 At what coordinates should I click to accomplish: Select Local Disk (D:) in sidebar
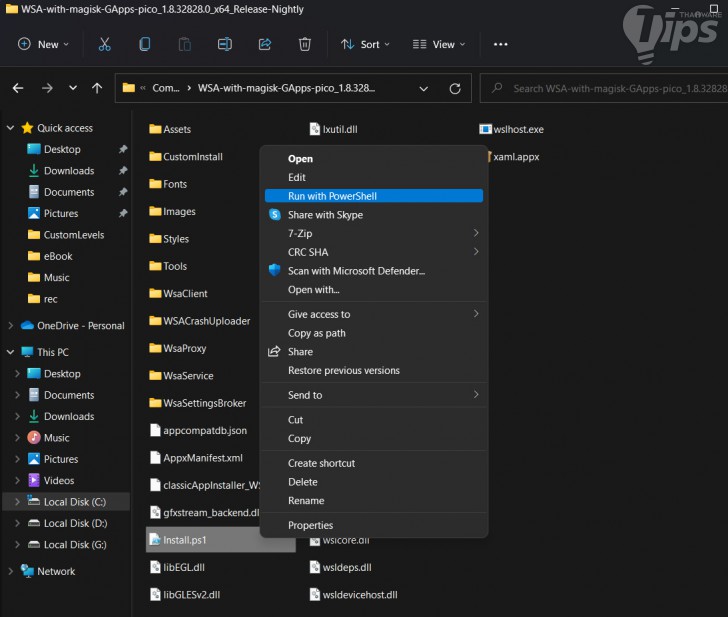(x=74, y=523)
